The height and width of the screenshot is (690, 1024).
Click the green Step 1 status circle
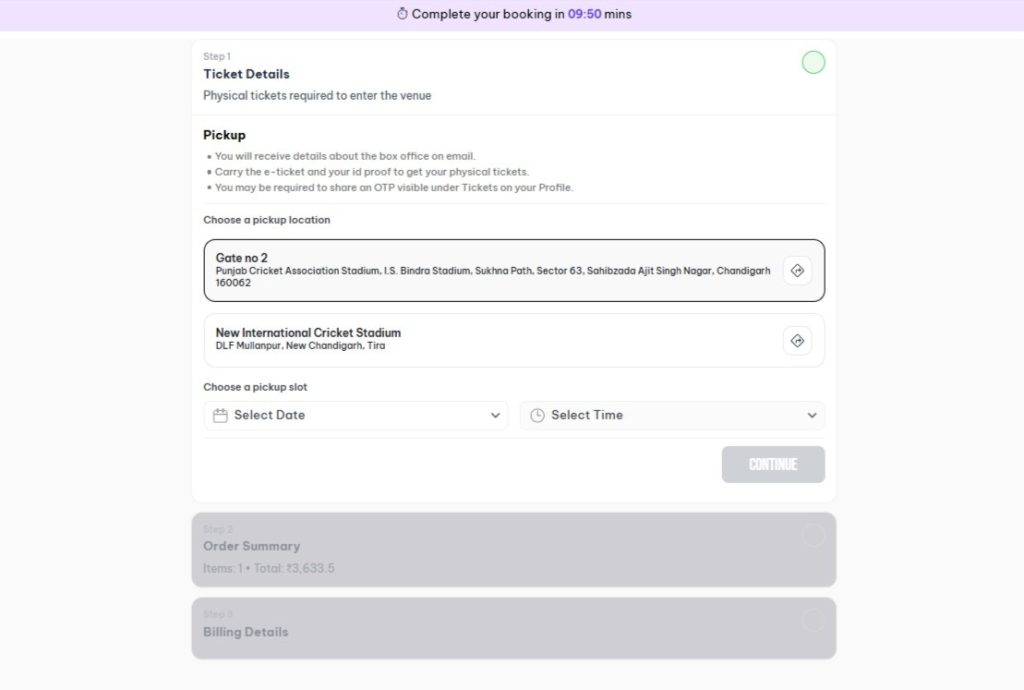813,62
